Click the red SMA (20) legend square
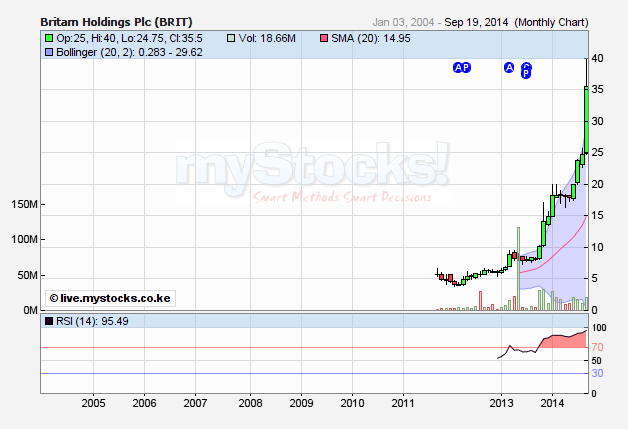628x429 pixels. (322, 37)
